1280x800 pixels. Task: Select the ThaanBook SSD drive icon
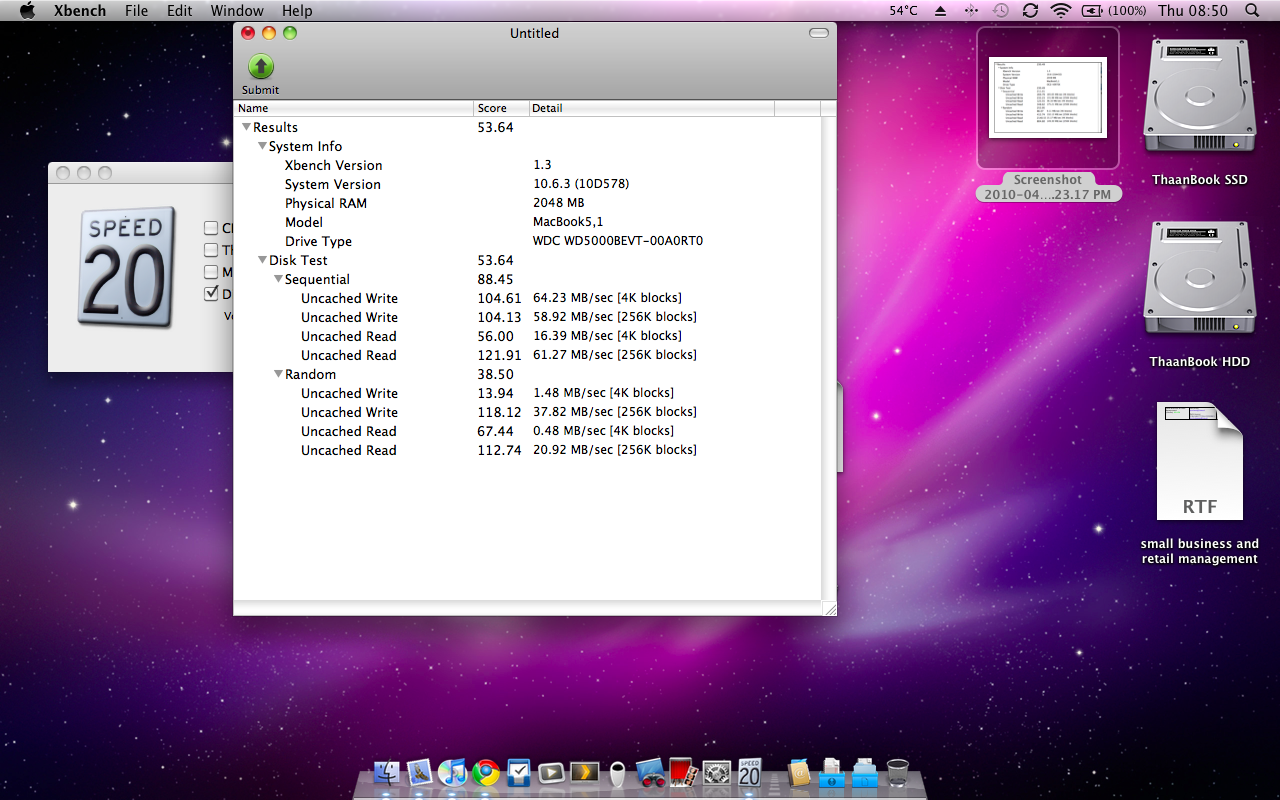[x=1199, y=97]
